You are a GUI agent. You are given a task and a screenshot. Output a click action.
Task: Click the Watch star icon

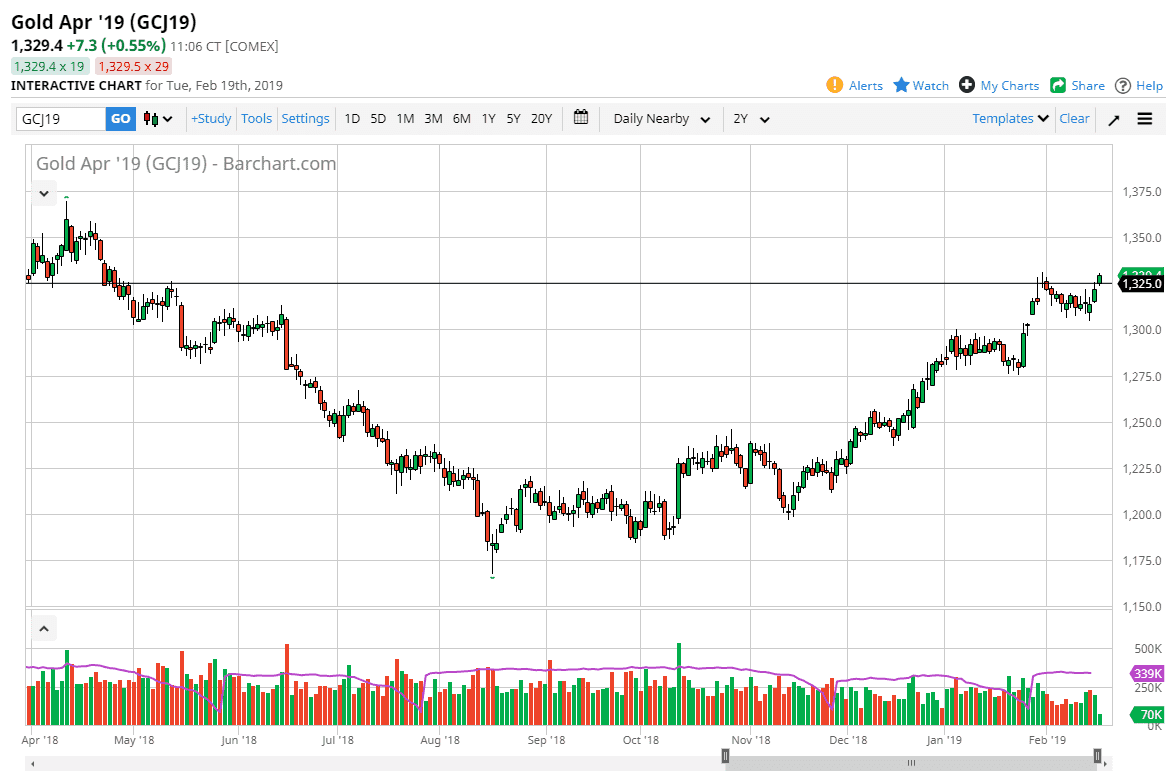pyautogui.click(x=901, y=85)
